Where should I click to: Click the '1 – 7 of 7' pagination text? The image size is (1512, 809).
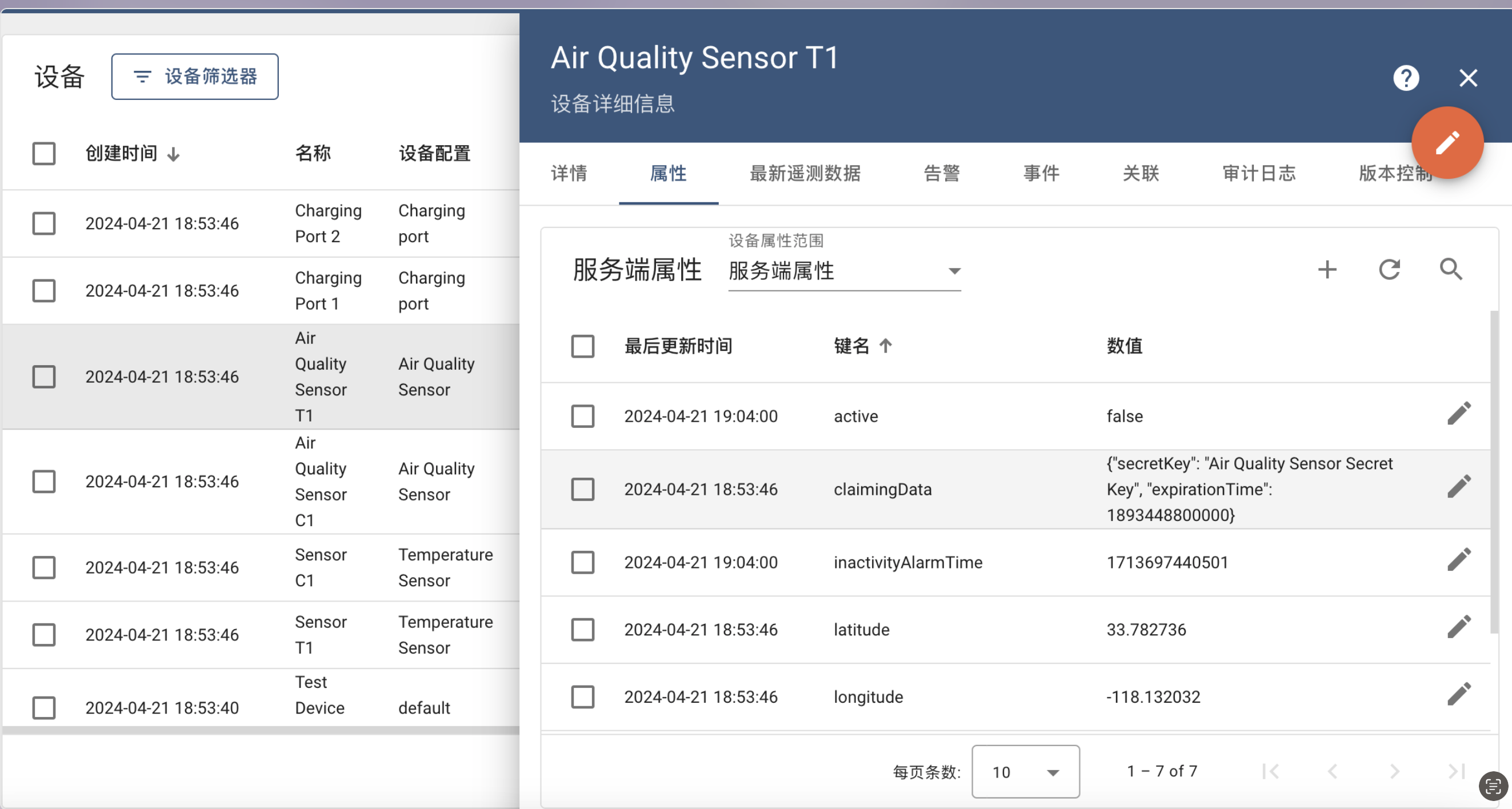coord(1162,771)
